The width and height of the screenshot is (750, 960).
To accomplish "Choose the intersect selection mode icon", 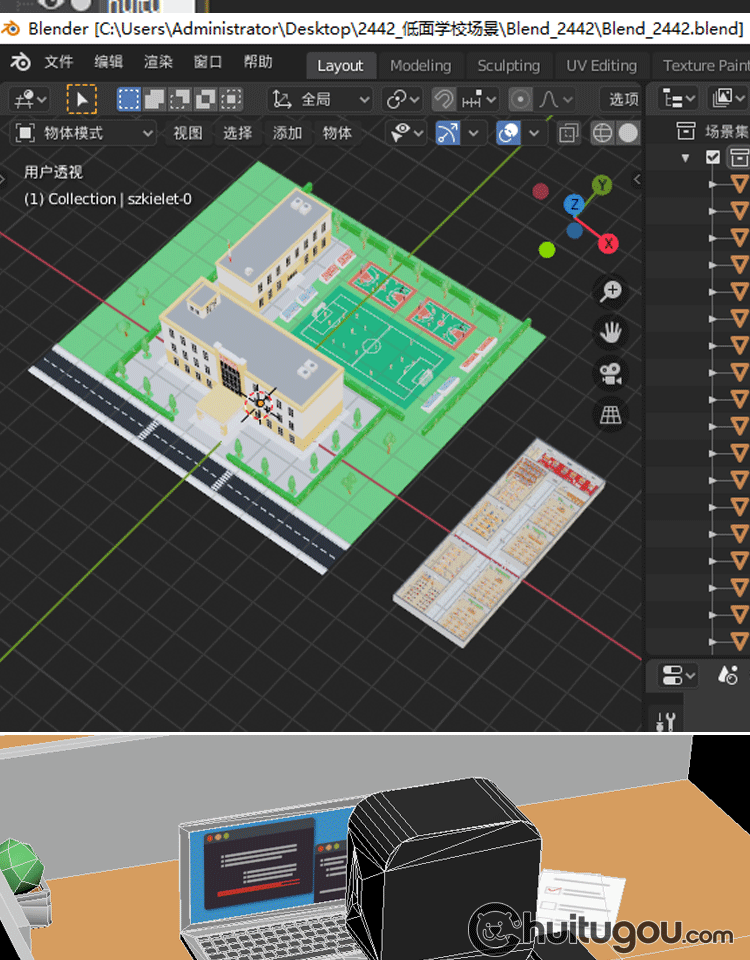I will (x=231, y=99).
